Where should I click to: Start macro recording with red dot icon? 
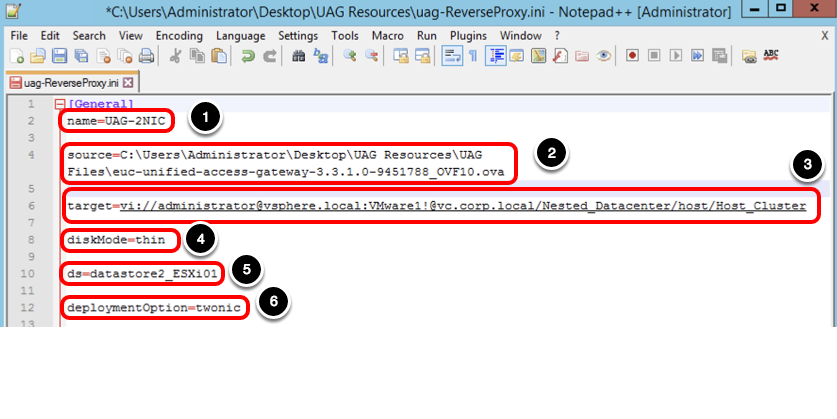[632, 56]
